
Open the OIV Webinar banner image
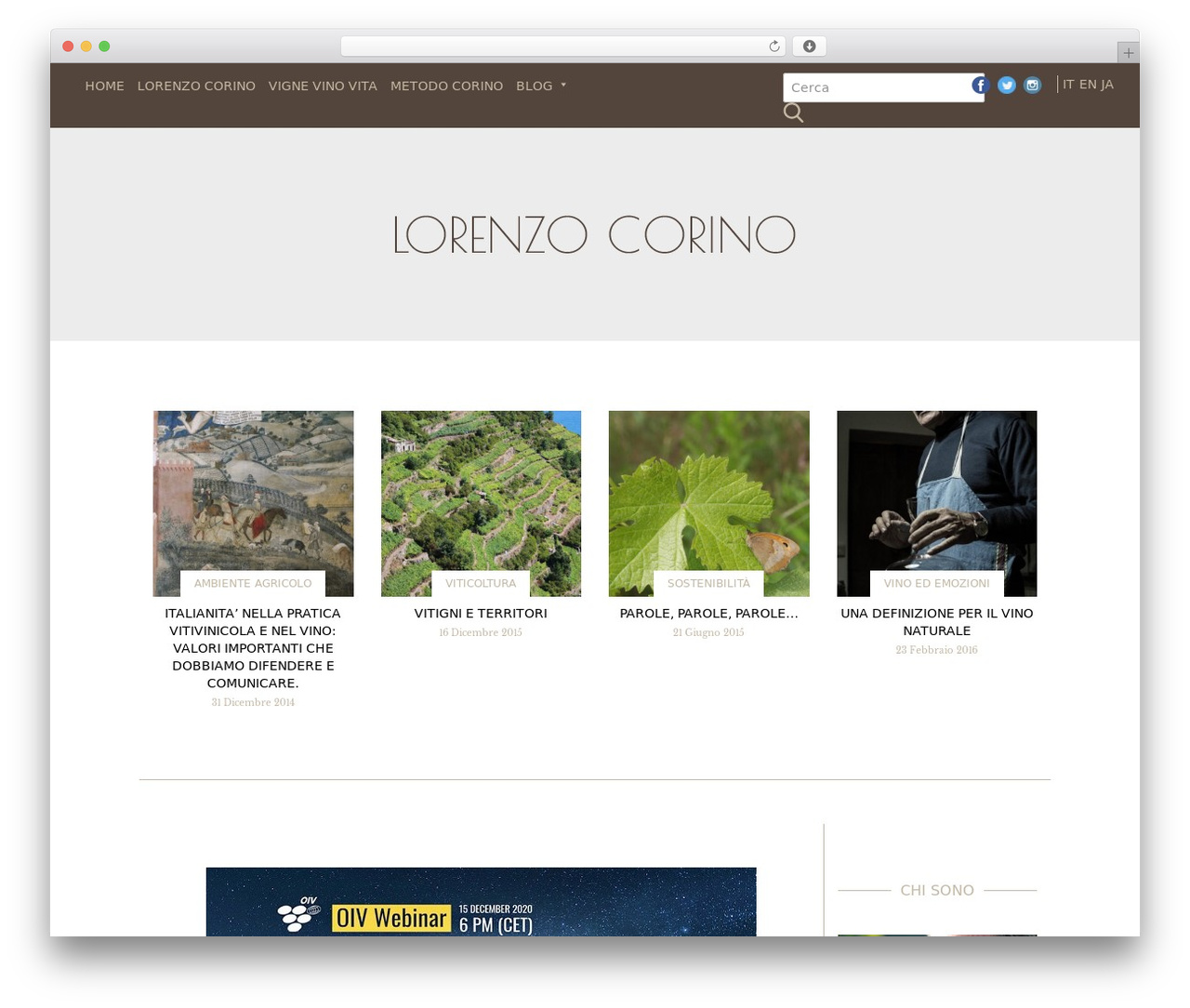481,902
